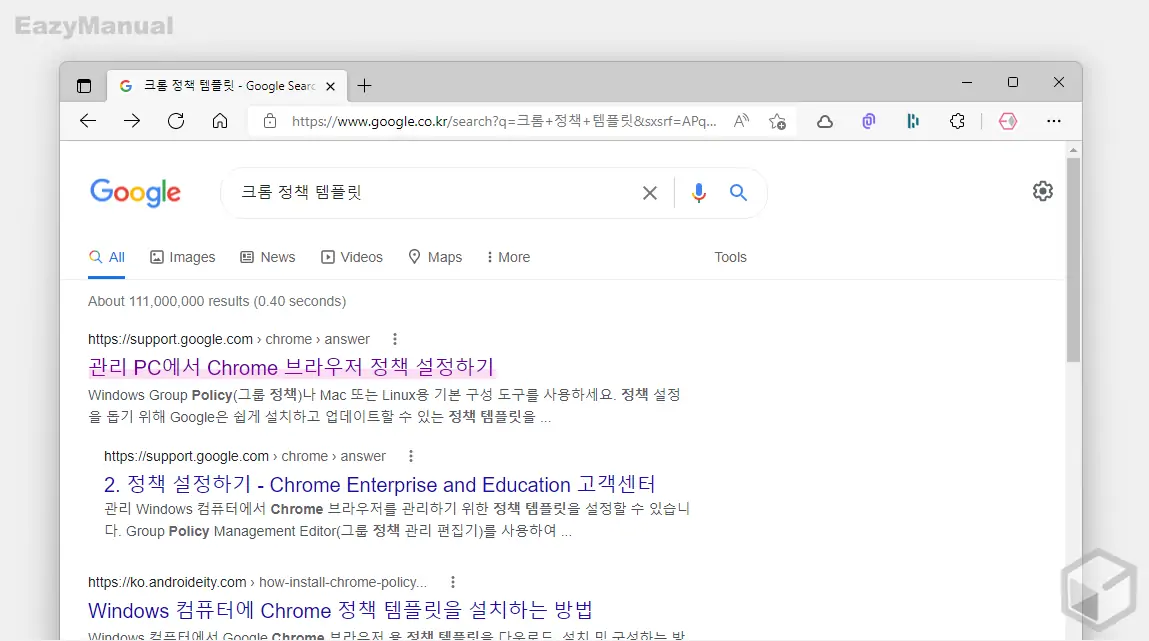This screenshot has width=1149, height=641.
Task: Open Google Search settings via gear icon
Action: click(1042, 190)
